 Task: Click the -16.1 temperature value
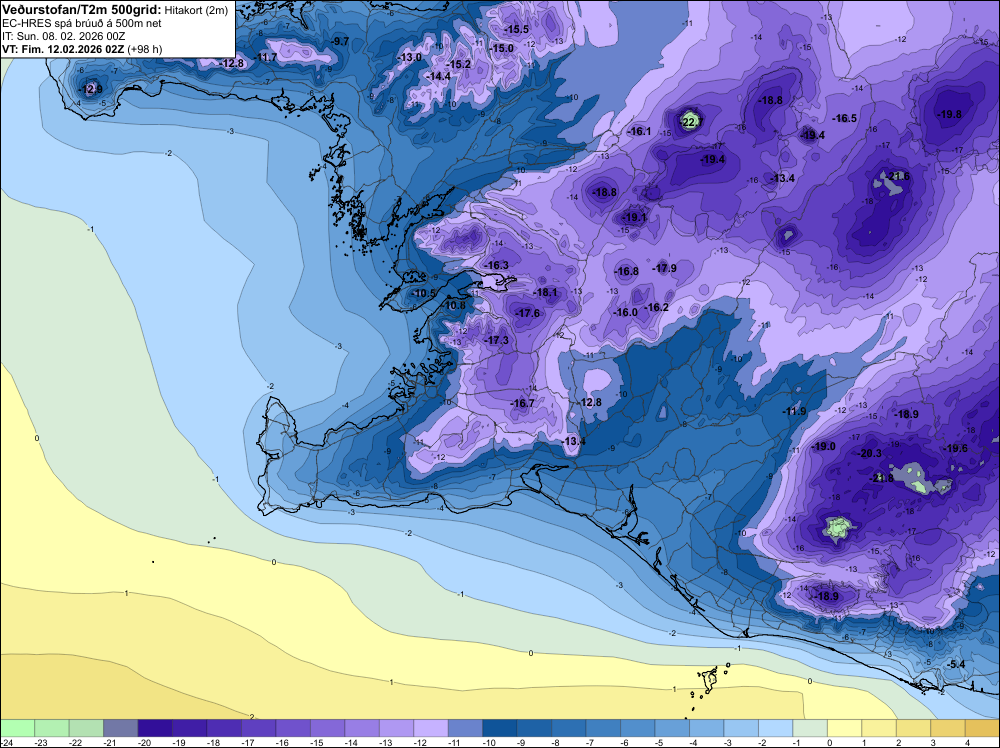(x=638, y=131)
